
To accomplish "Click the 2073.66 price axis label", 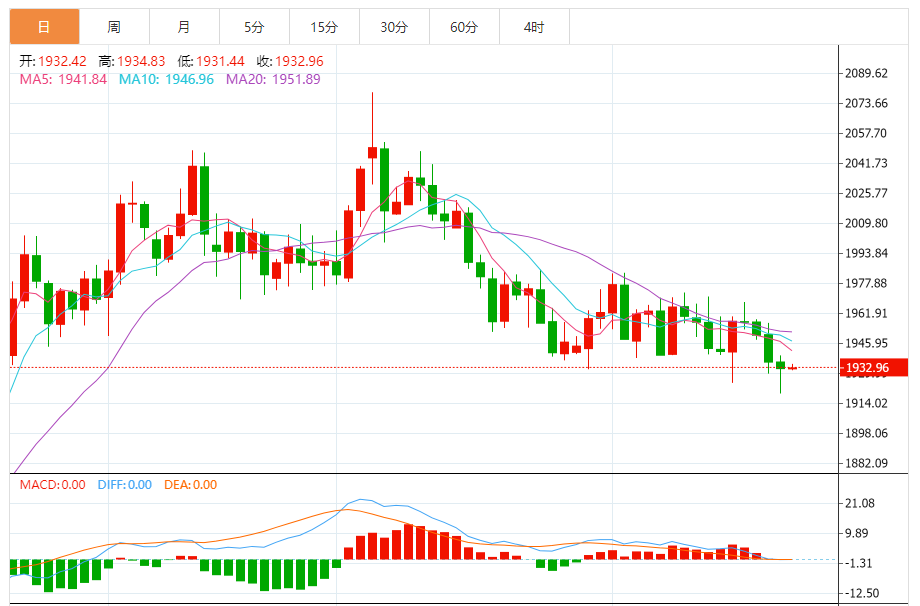I will coord(866,103).
